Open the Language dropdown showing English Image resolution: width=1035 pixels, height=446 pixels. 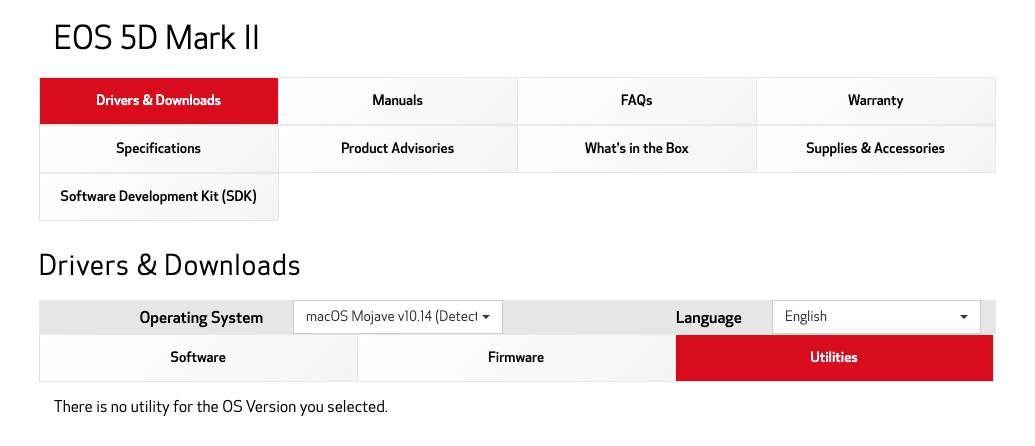click(860, 317)
